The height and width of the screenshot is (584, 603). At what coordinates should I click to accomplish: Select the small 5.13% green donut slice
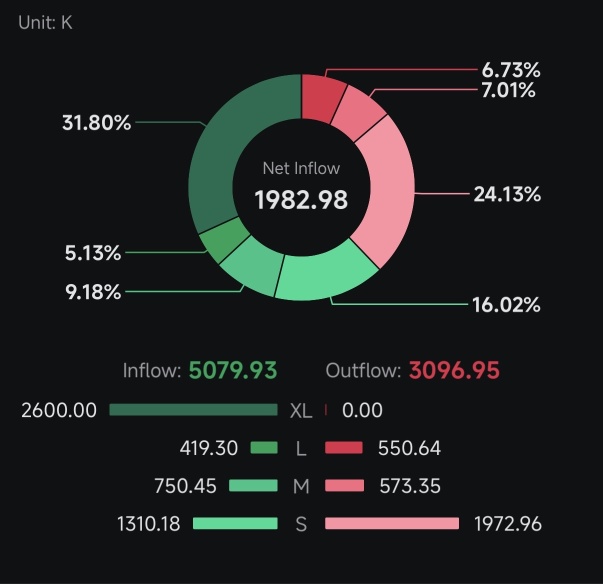(x=221, y=240)
